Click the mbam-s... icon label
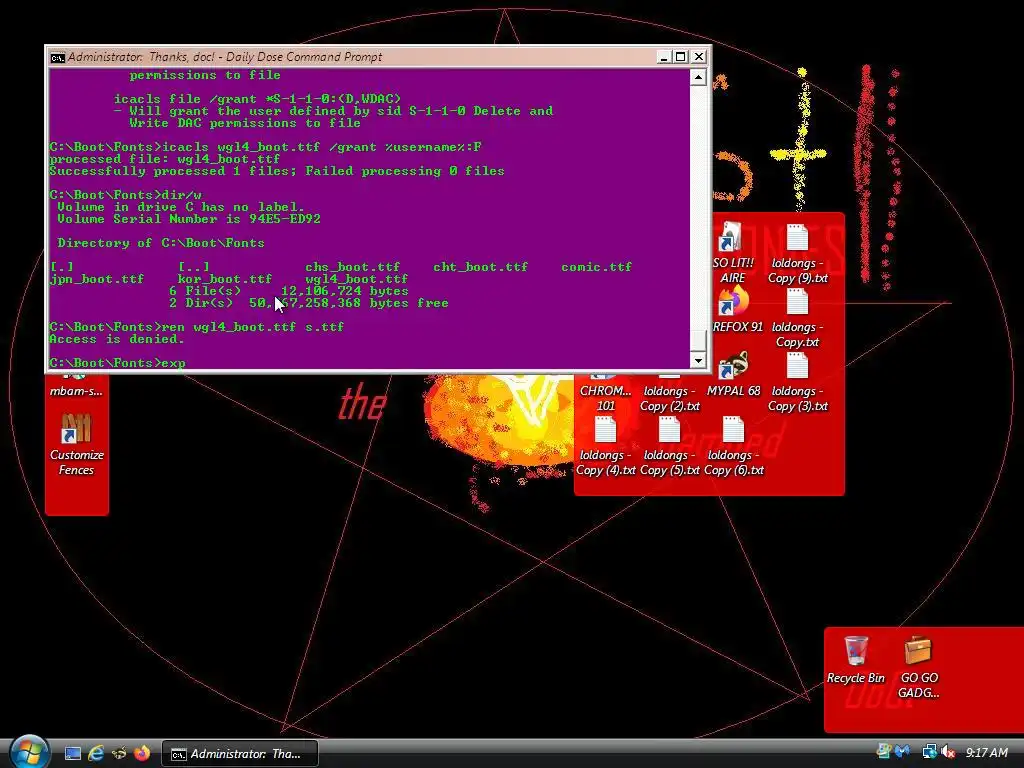This screenshot has height=768, width=1024. pyautogui.click(x=76, y=391)
